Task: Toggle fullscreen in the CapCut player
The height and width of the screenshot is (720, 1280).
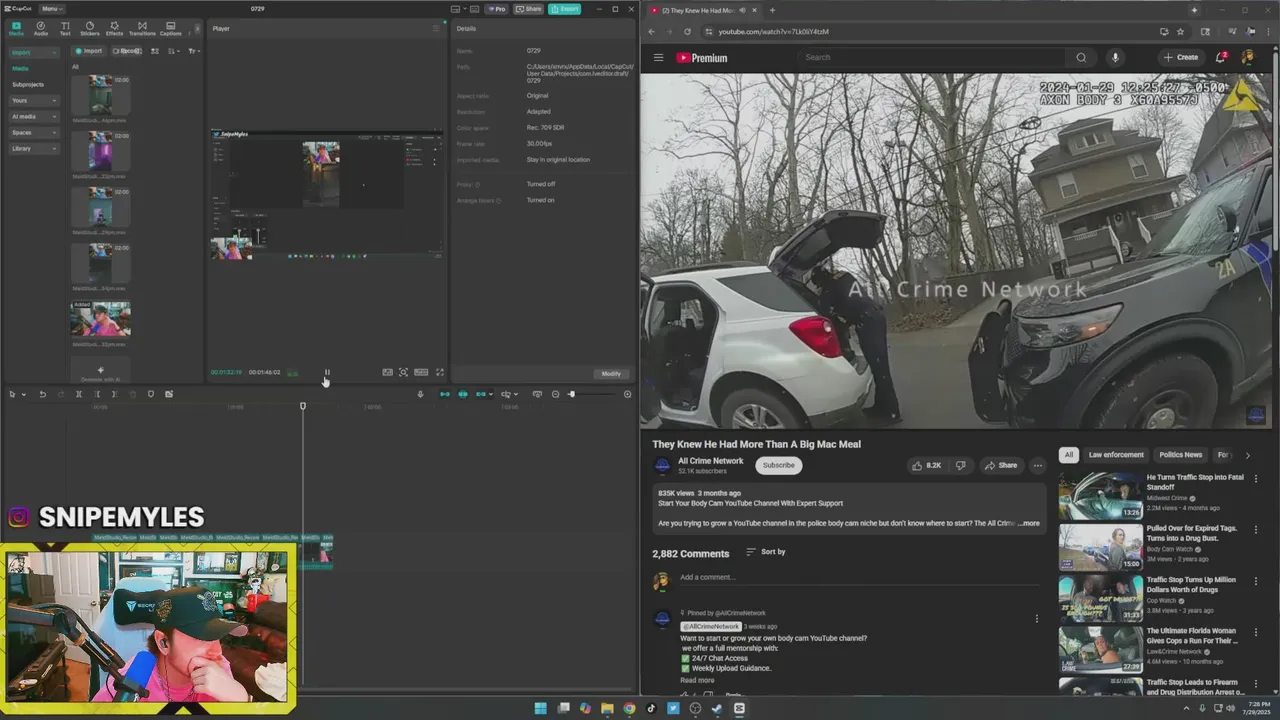Action: 439,372
